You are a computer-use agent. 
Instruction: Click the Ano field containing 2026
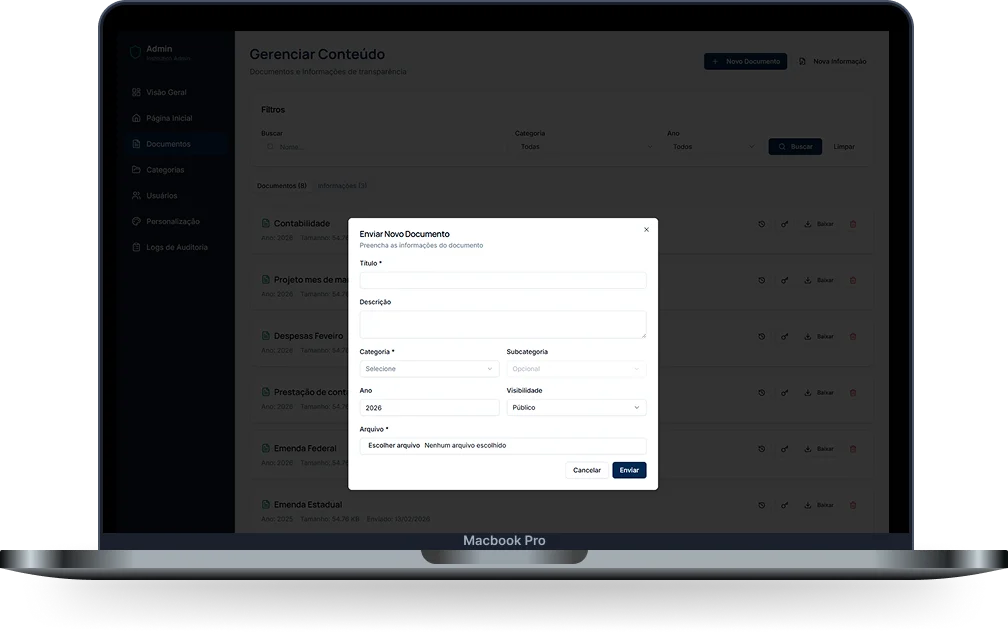[429, 407]
